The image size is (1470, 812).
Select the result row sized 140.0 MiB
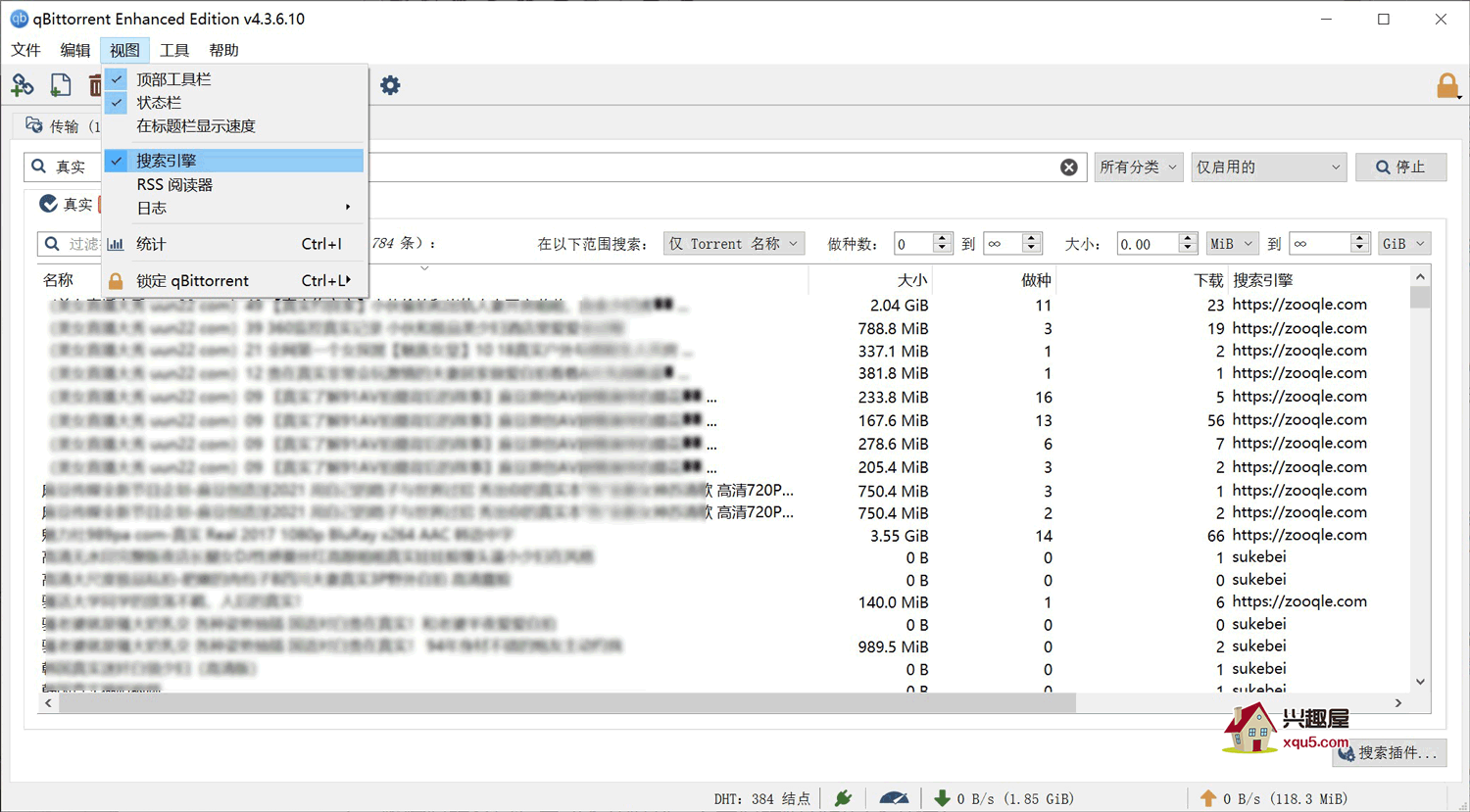click(725, 602)
